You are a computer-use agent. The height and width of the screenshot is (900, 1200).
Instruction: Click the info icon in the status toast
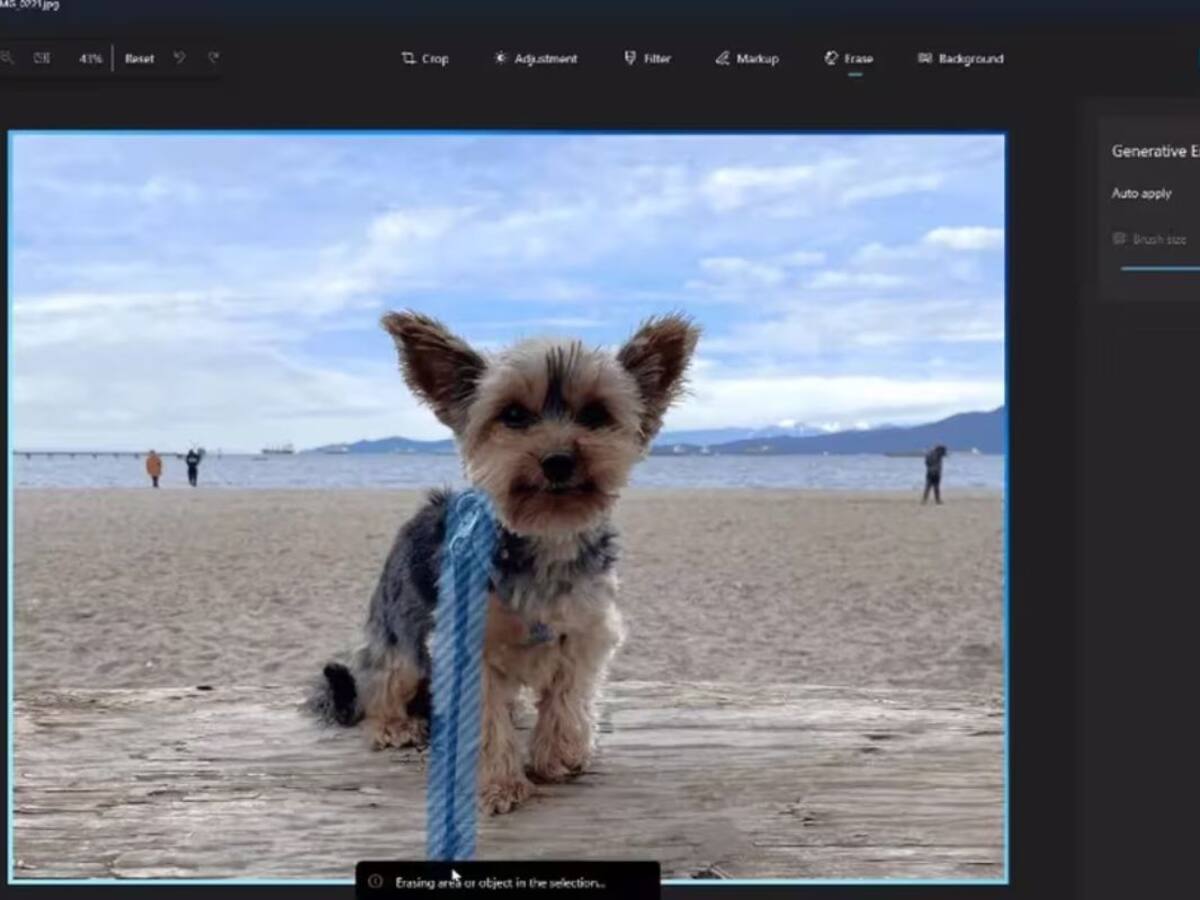375,883
